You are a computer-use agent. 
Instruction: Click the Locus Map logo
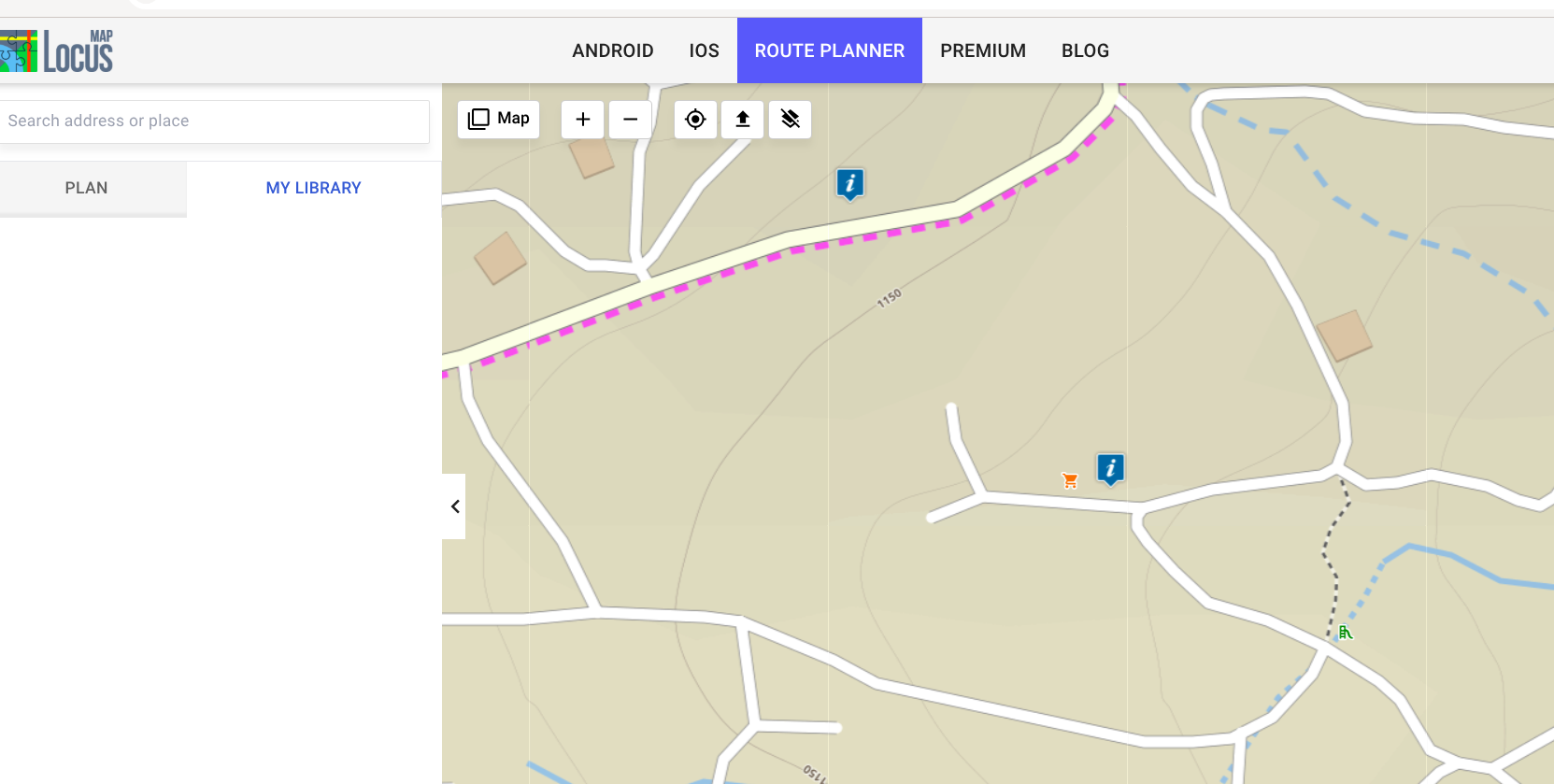58,51
